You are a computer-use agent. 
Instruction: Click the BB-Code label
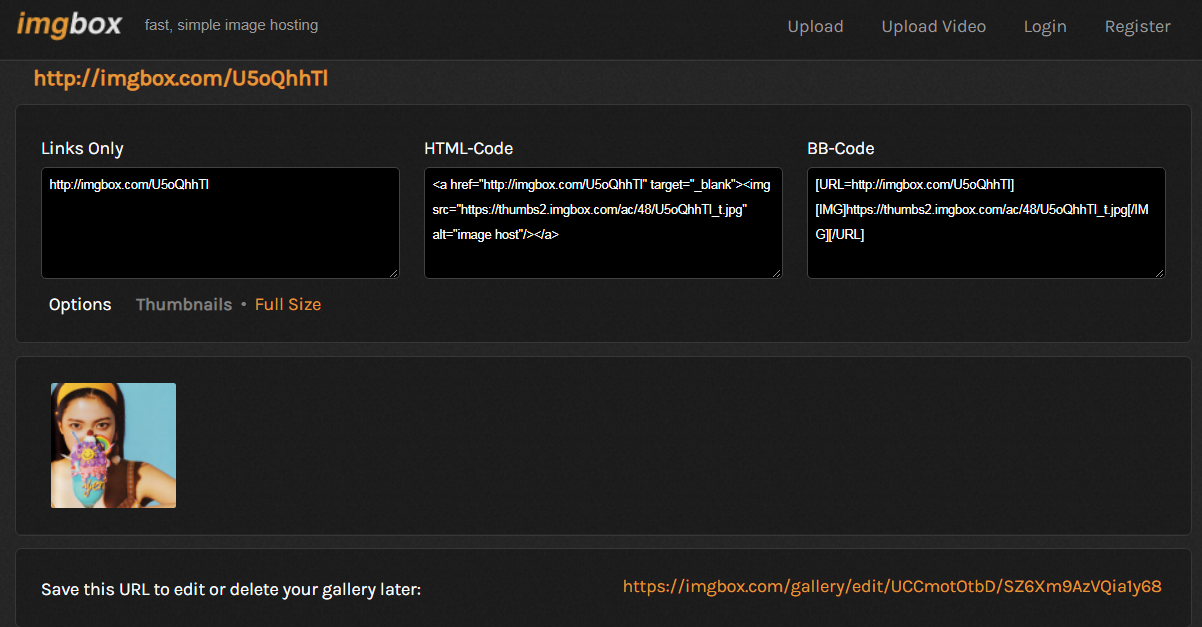pyautogui.click(x=841, y=148)
